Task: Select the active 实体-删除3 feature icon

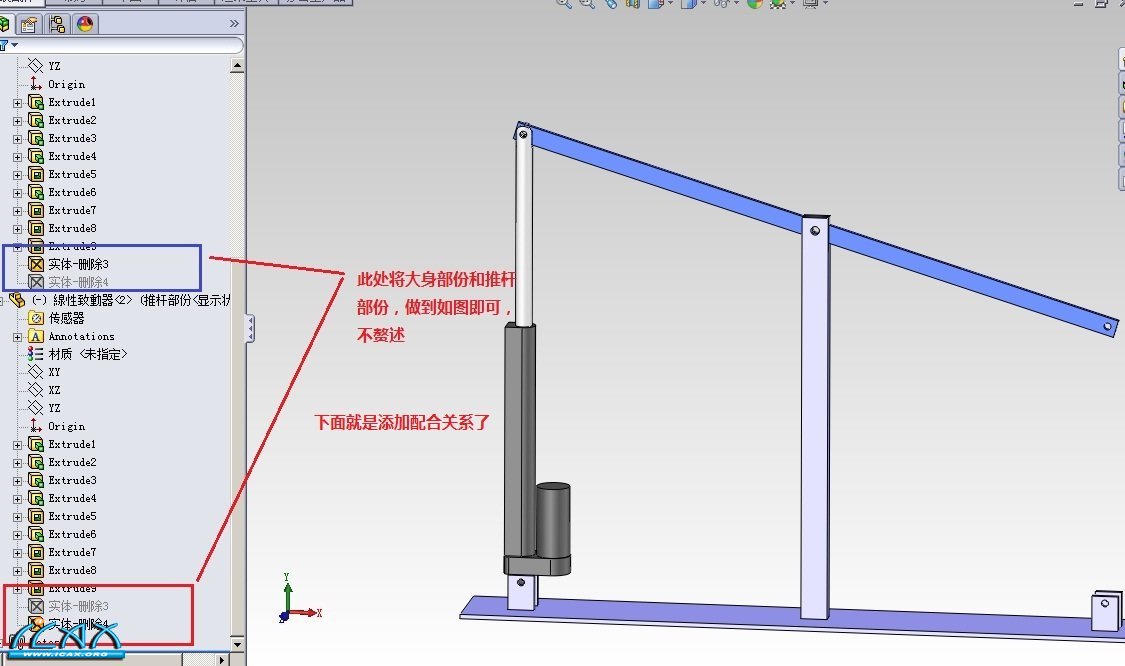Action: 36,264
